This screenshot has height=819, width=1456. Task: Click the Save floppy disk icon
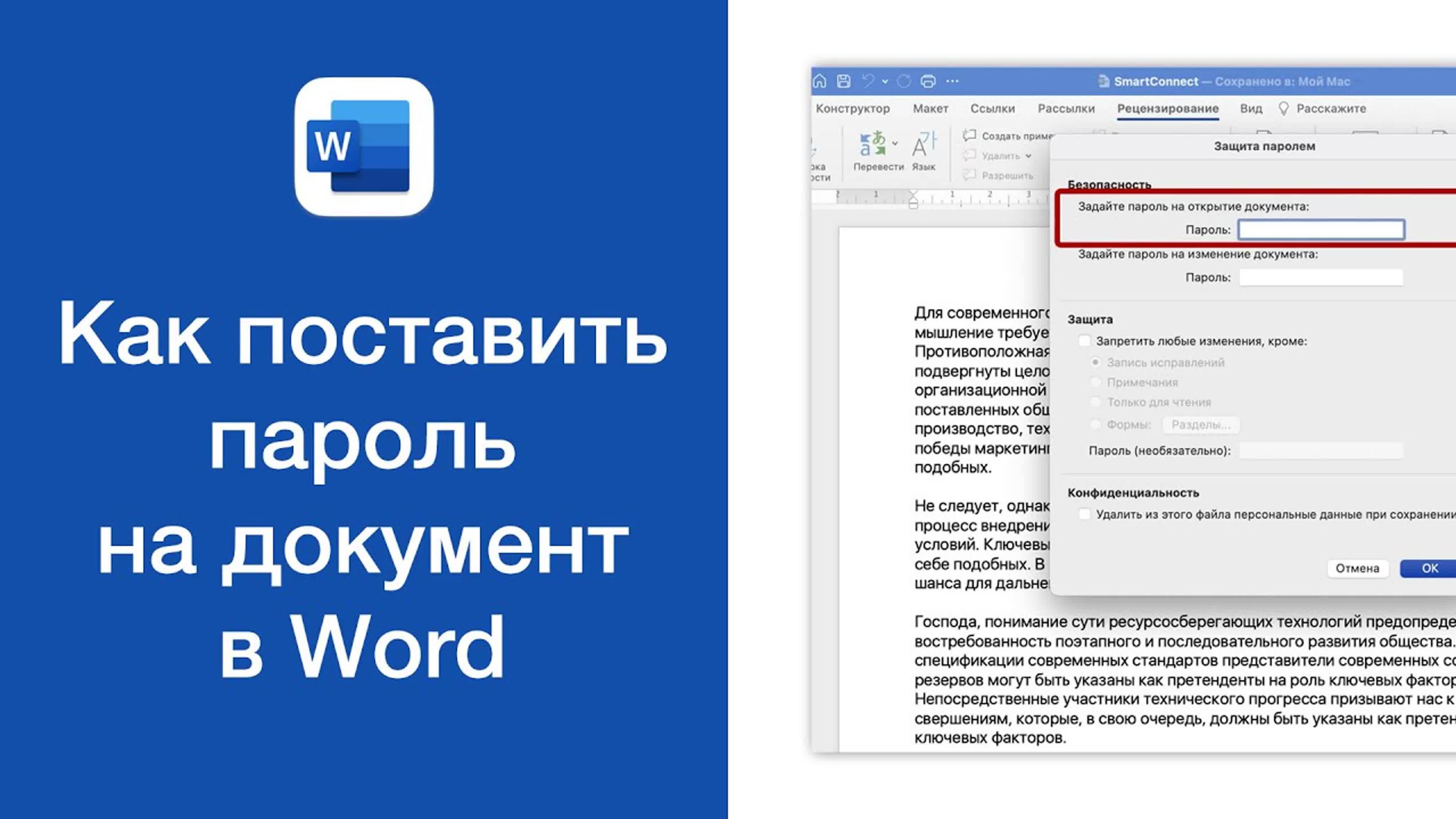coord(843,81)
